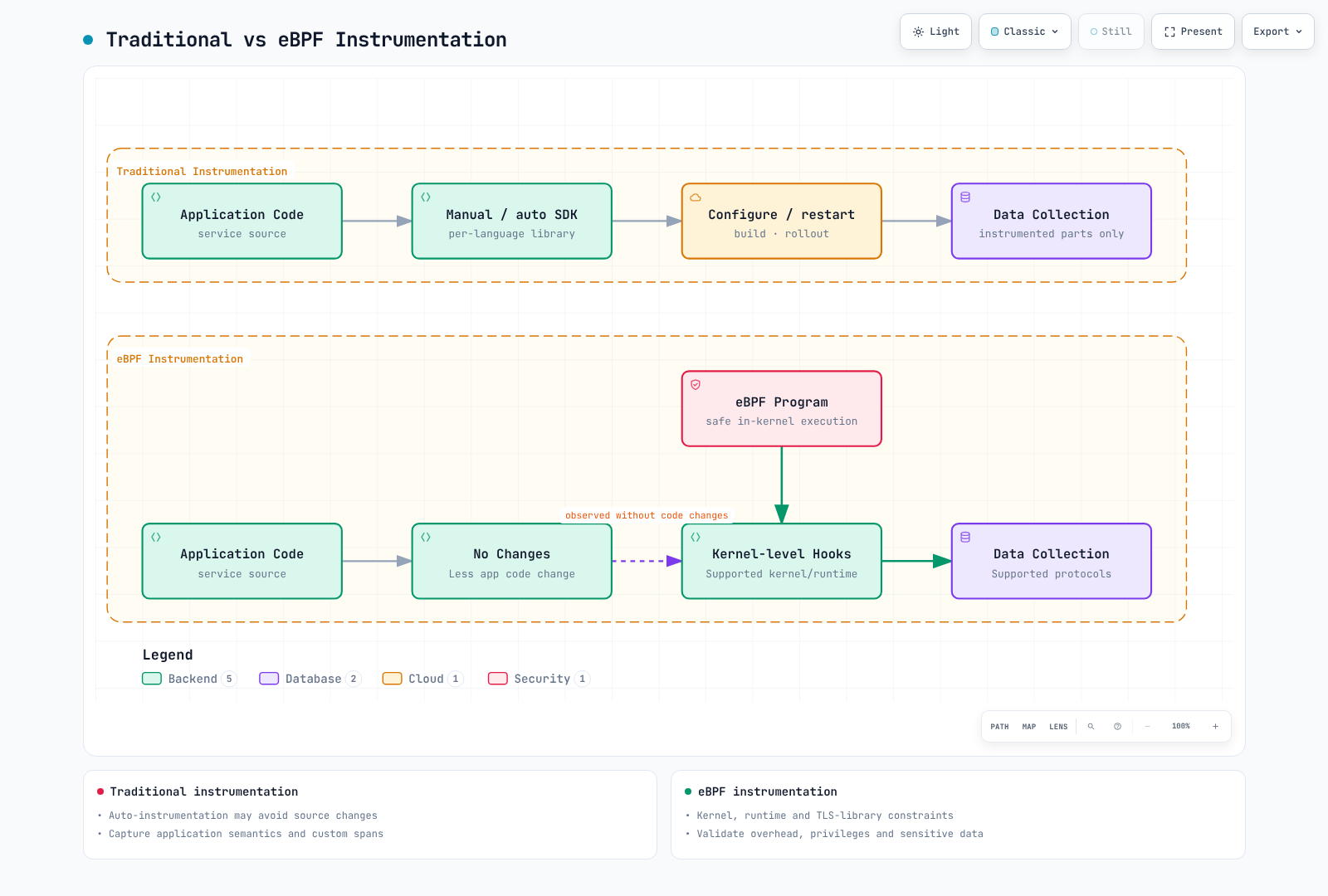
Task: Toggle Backend category in legend
Action: [190, 679]
